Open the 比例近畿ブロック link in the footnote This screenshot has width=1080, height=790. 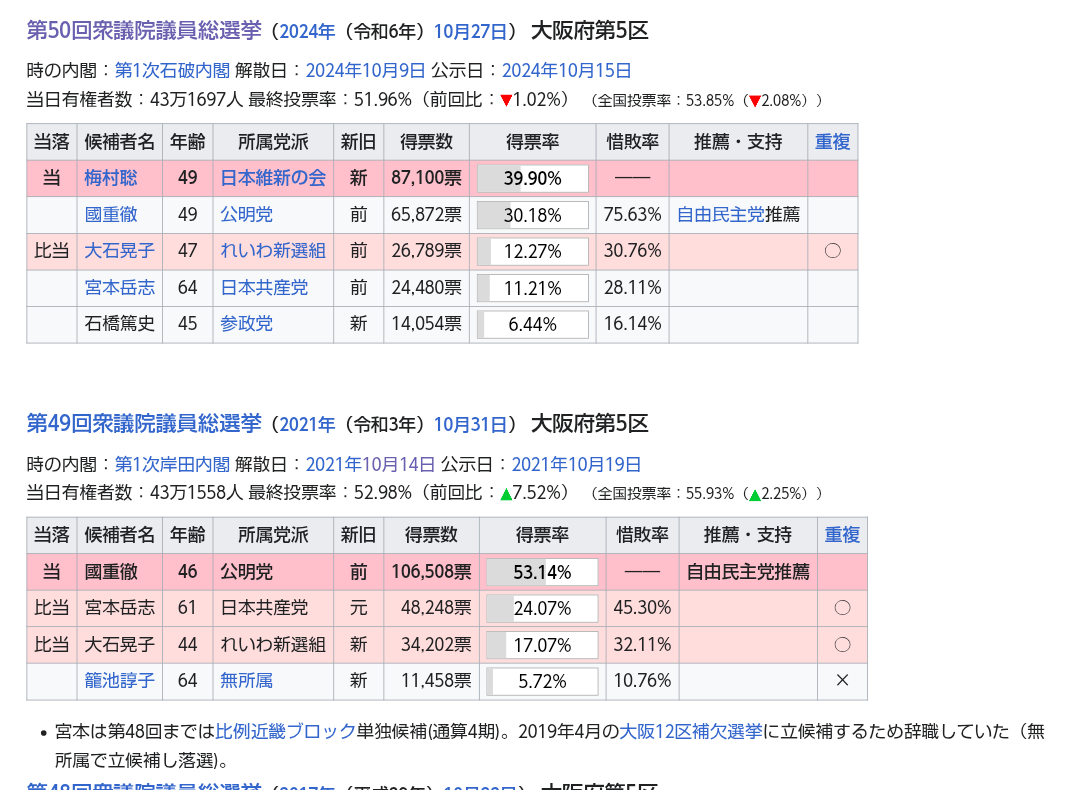285,732
